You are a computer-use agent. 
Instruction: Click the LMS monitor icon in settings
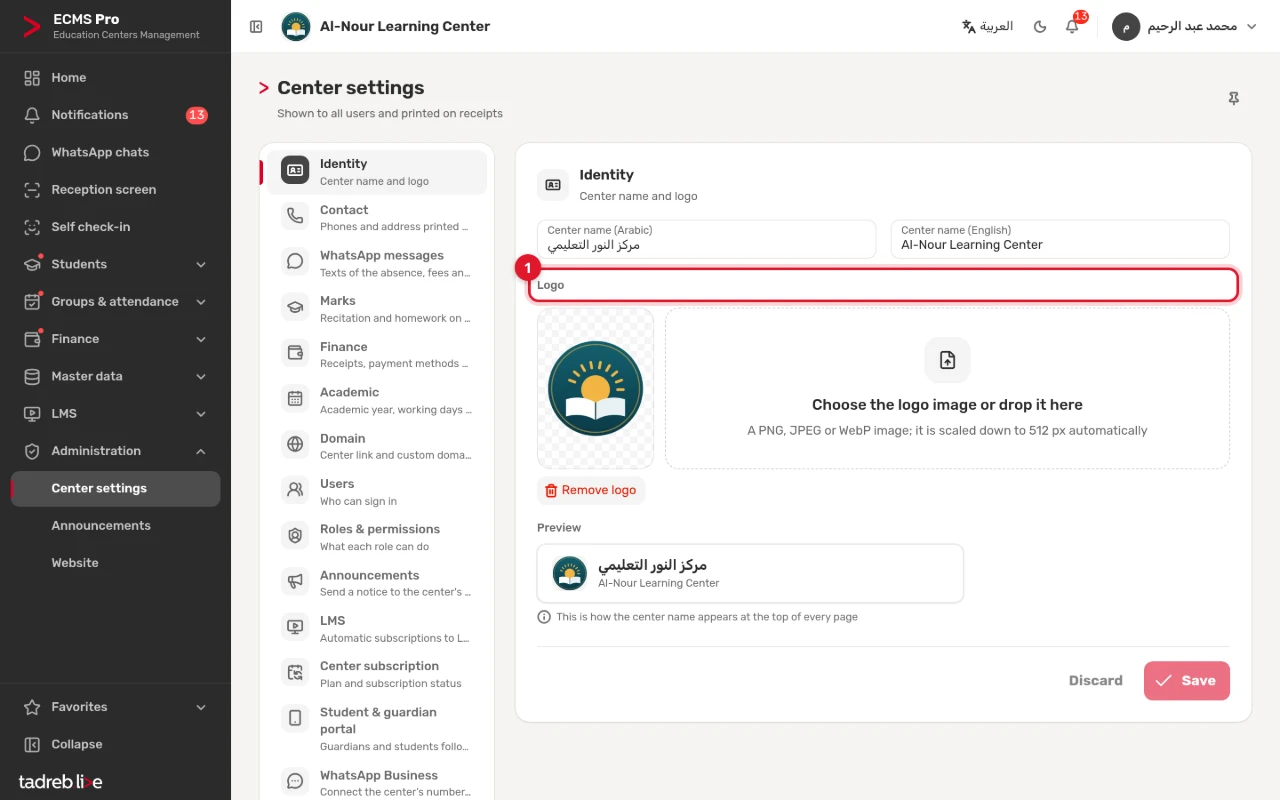[x=295, y=627]
